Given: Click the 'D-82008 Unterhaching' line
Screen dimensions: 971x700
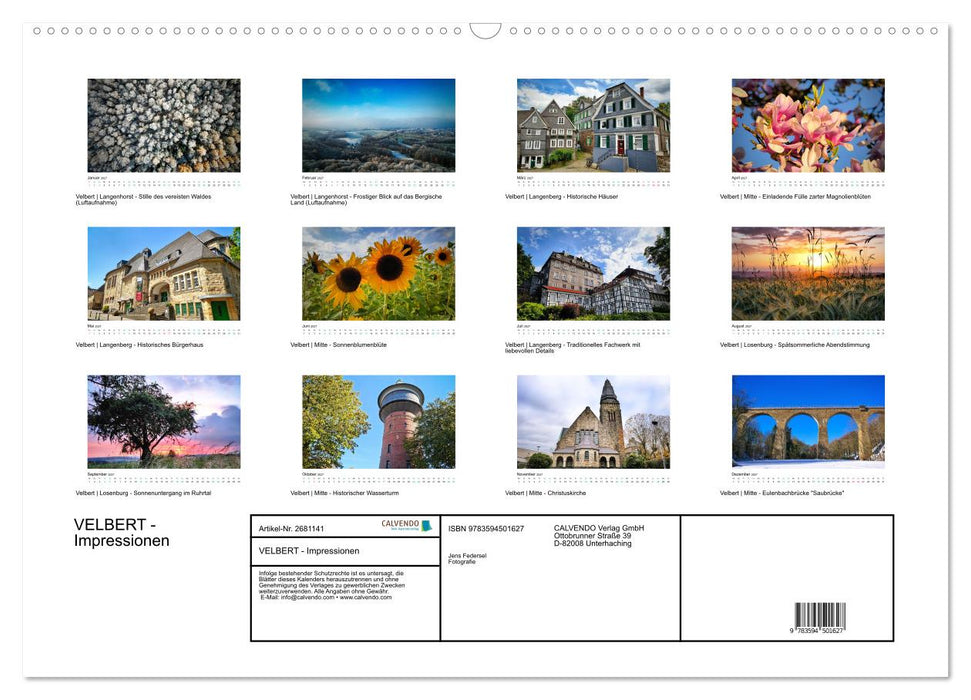Looking at the screenshot, I should coord(593,543).
